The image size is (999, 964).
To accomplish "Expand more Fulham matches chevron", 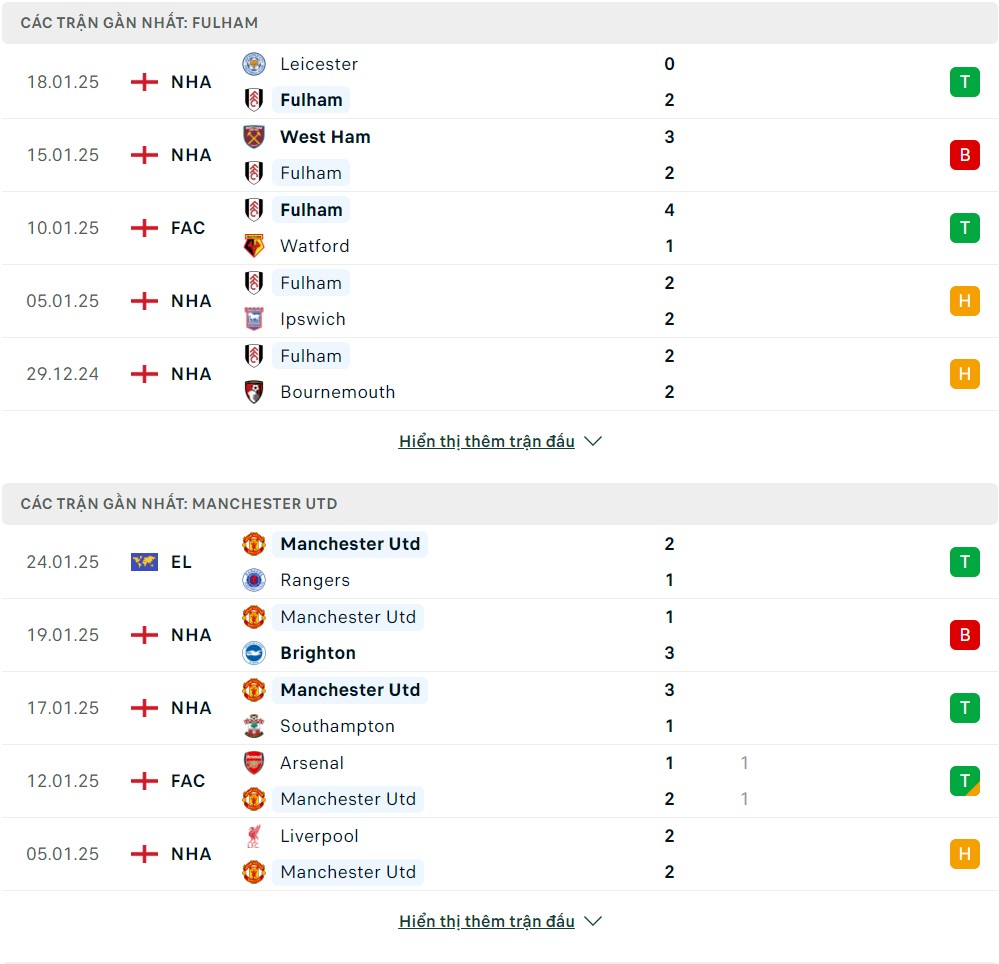I will pyautogui.click(x=593, y=441).
